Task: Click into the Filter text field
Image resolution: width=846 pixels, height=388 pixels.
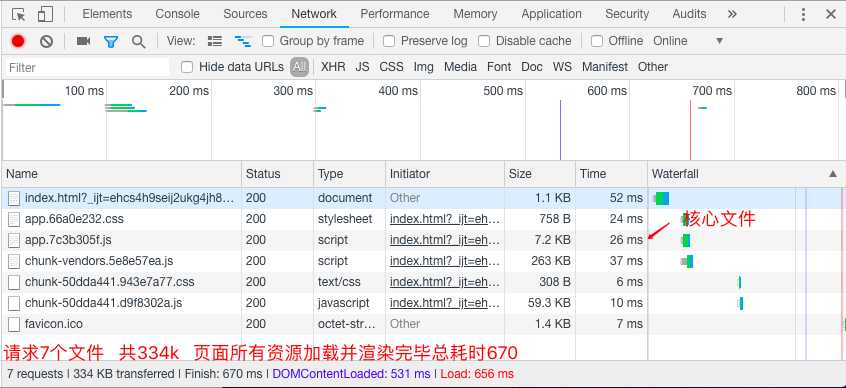Action: pyautogui.click(x=87, y=67)
